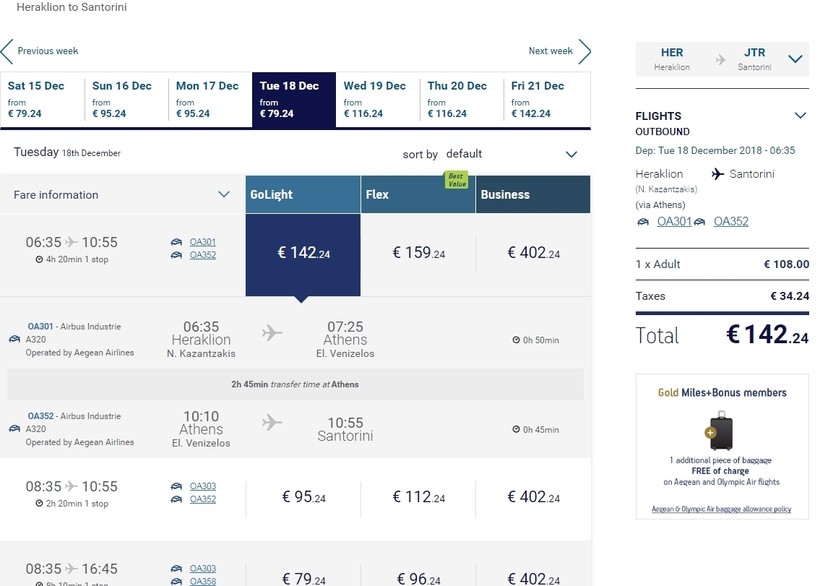Image resolution: width=820 pixels, height=586 pixels.
Task: Choose Business fare € 402.24 for 06:35 flight
Action: click(533, 254)
